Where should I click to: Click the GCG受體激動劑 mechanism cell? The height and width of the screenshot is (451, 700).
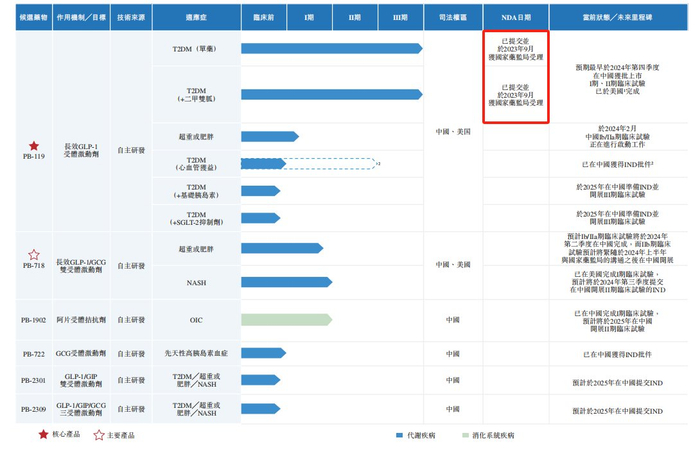point(81,353)
